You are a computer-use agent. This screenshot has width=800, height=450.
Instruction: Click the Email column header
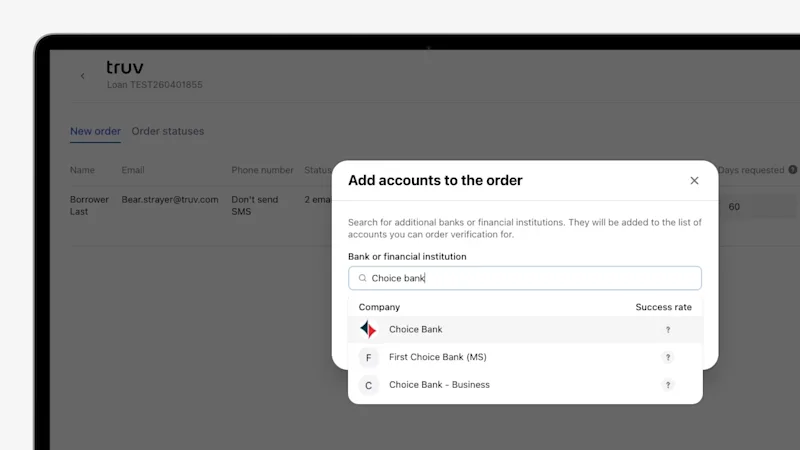133,170
